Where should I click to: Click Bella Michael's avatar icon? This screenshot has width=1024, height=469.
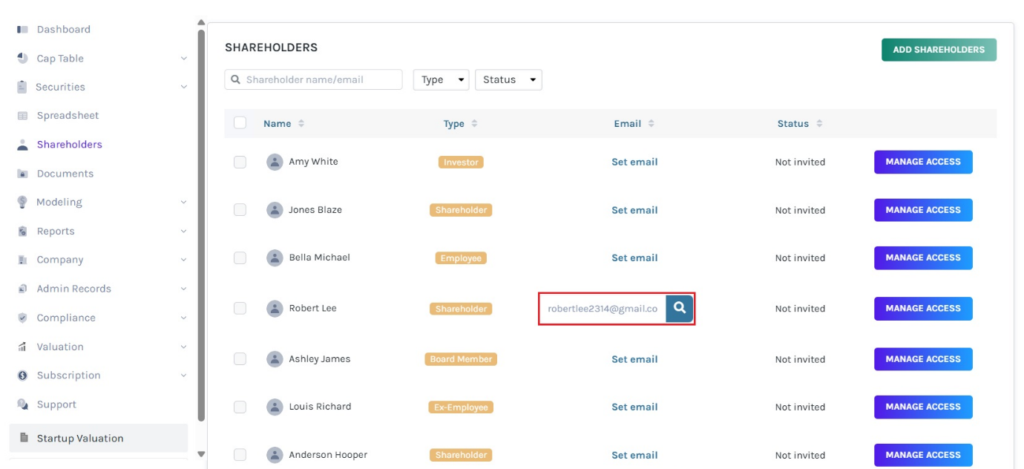click(275, 258)
